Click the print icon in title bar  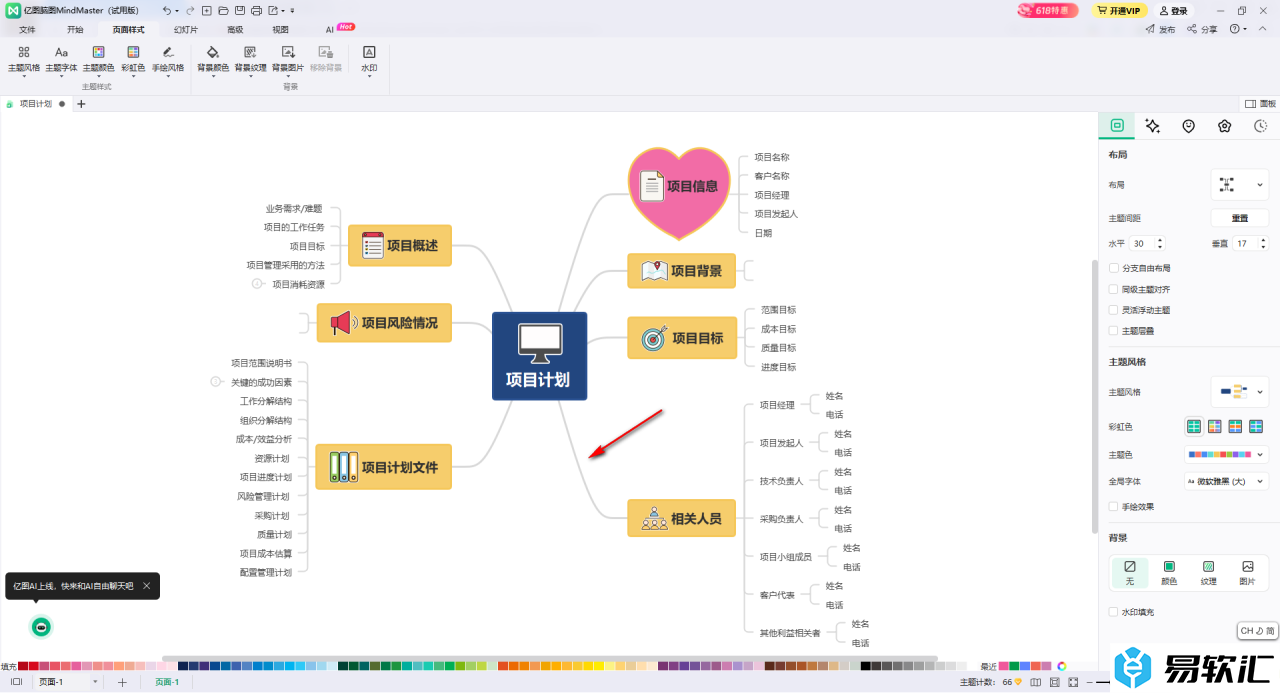(256, 10)
